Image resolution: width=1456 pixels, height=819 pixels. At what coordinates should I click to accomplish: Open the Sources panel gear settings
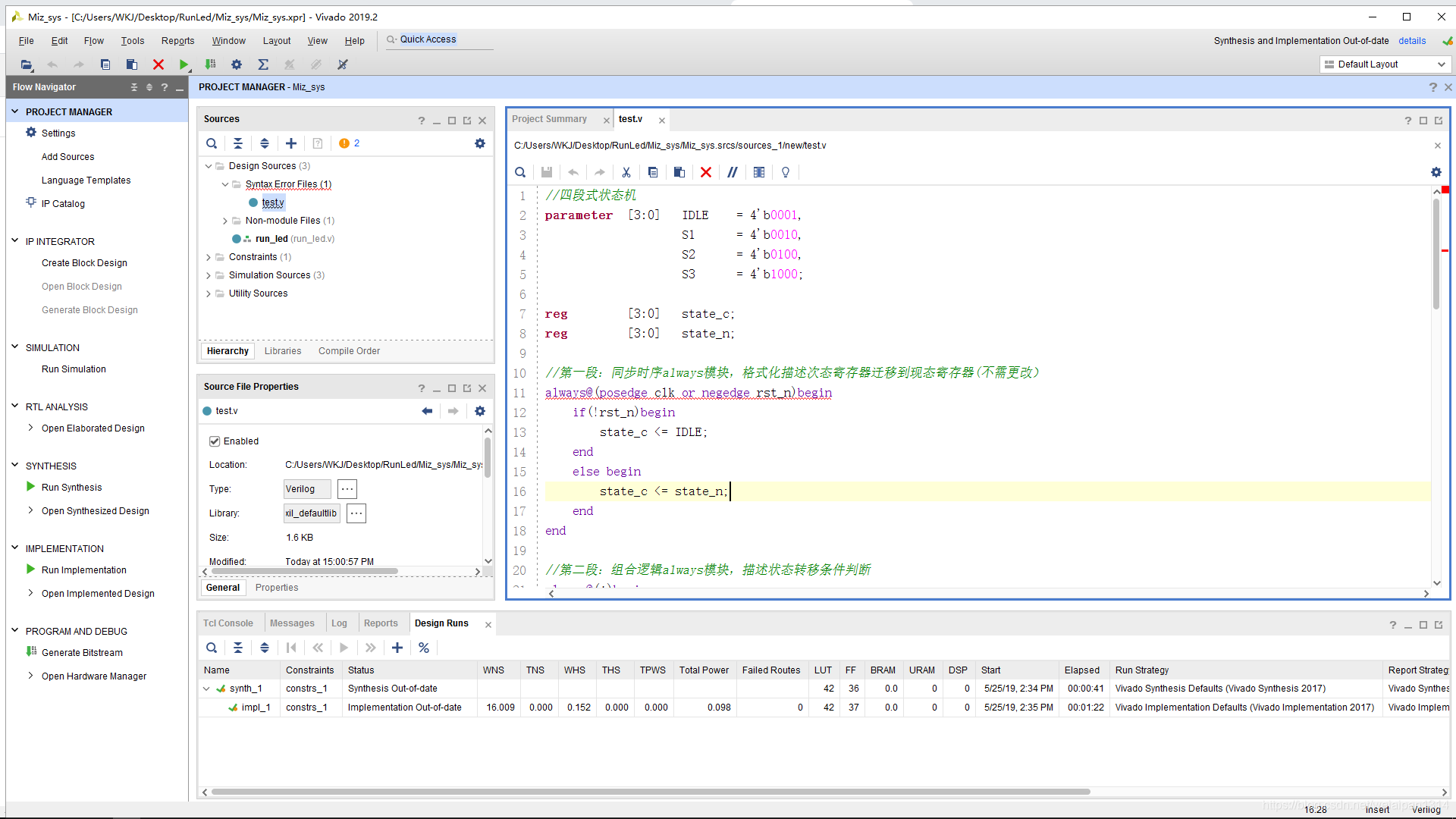point(479,143)
